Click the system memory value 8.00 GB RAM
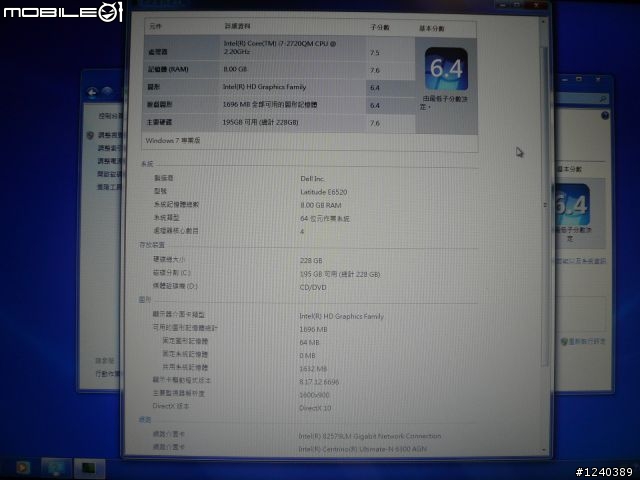Viewport: 640px width, 480px height. 320,205
